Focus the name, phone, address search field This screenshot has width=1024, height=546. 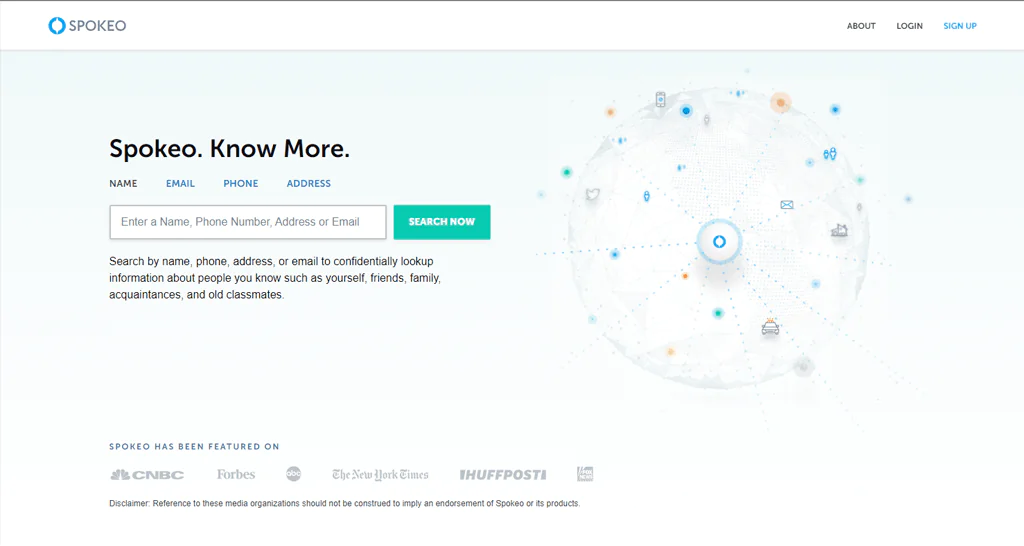point(247,222)
